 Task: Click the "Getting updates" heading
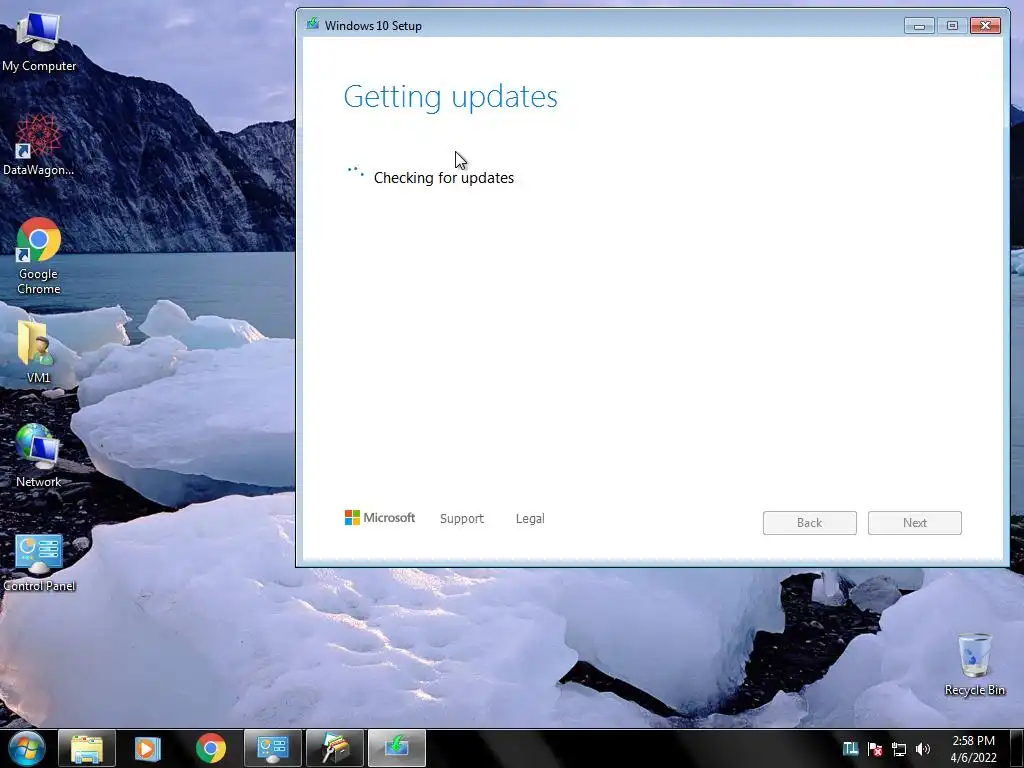pos(451,97)
